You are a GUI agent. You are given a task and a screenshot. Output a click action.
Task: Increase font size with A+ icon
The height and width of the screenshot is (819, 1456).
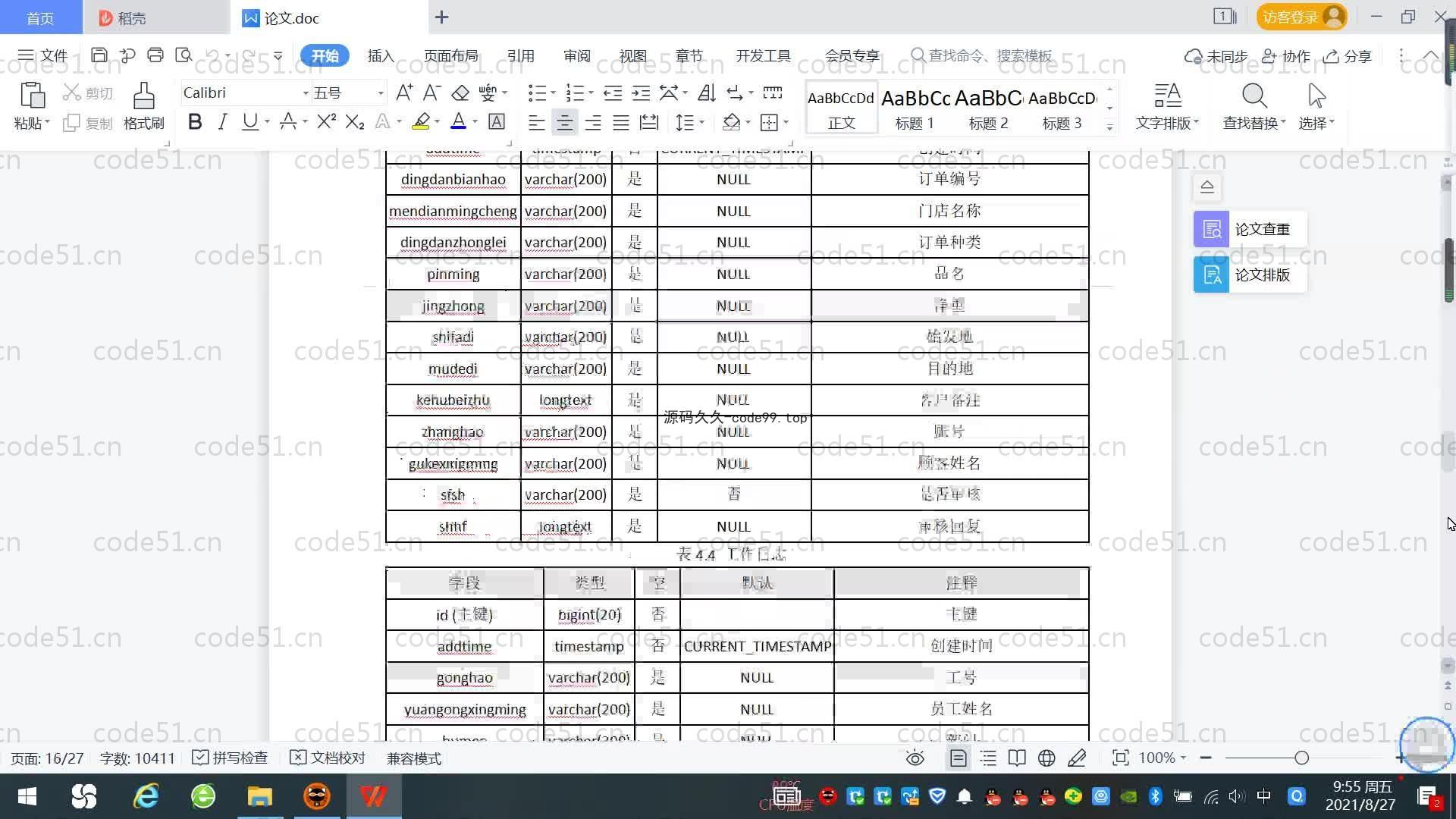(x=404, y=93)
